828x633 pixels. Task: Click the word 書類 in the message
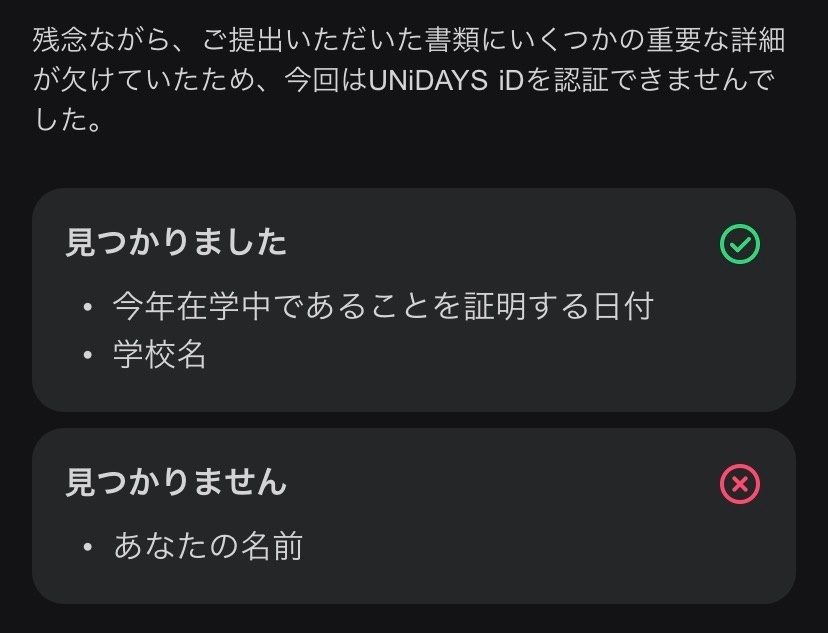point(453,40)
